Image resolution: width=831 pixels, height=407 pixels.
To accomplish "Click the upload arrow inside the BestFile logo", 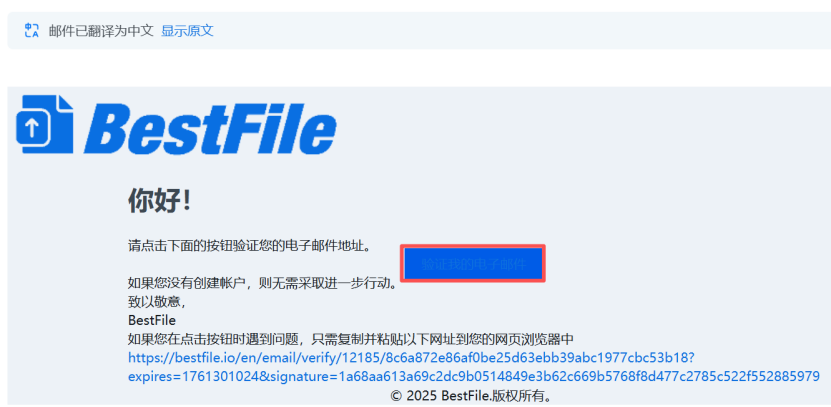I will click(32, 127).
